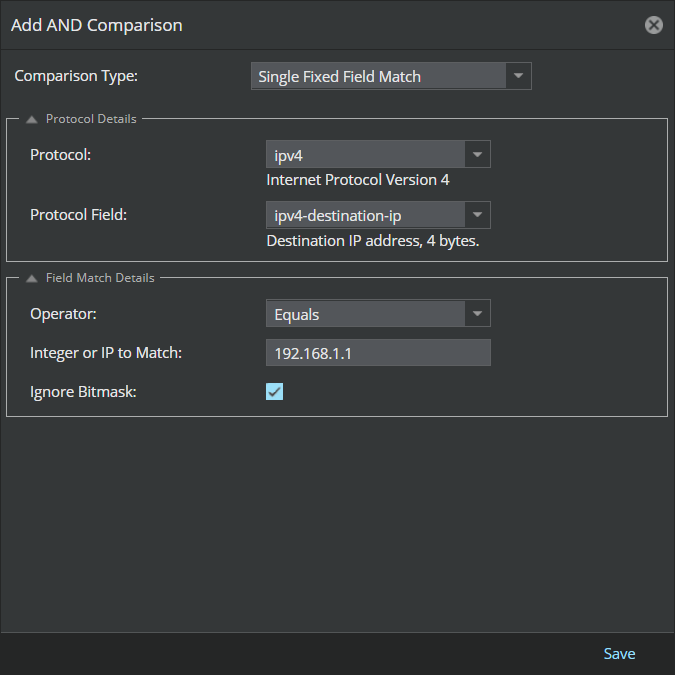
Task: Collapse the Protocol Details section
Action: (31, 119)
